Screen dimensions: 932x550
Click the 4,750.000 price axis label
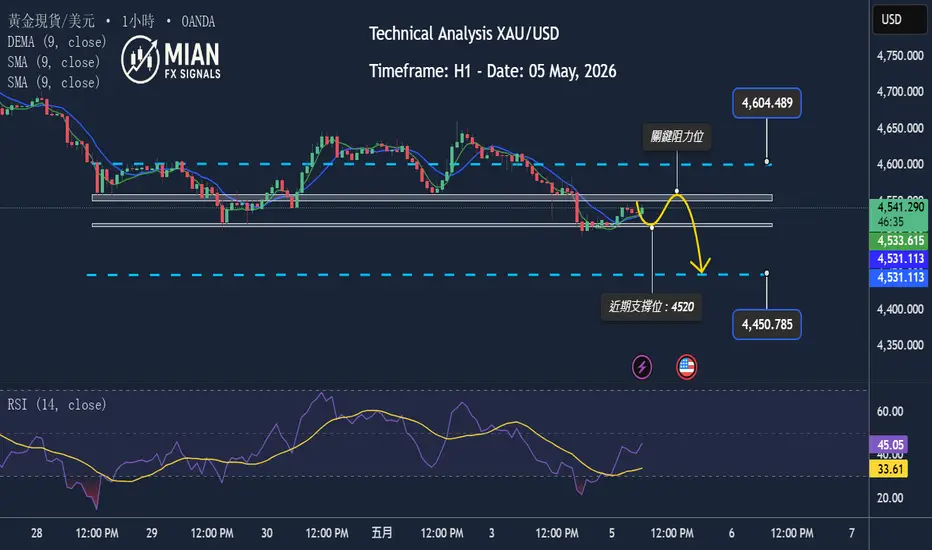click(900, 56)
